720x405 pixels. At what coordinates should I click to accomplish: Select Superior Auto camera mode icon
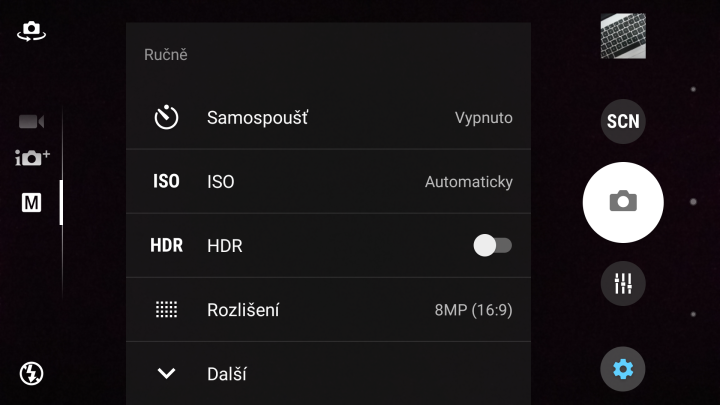[32, 158]
